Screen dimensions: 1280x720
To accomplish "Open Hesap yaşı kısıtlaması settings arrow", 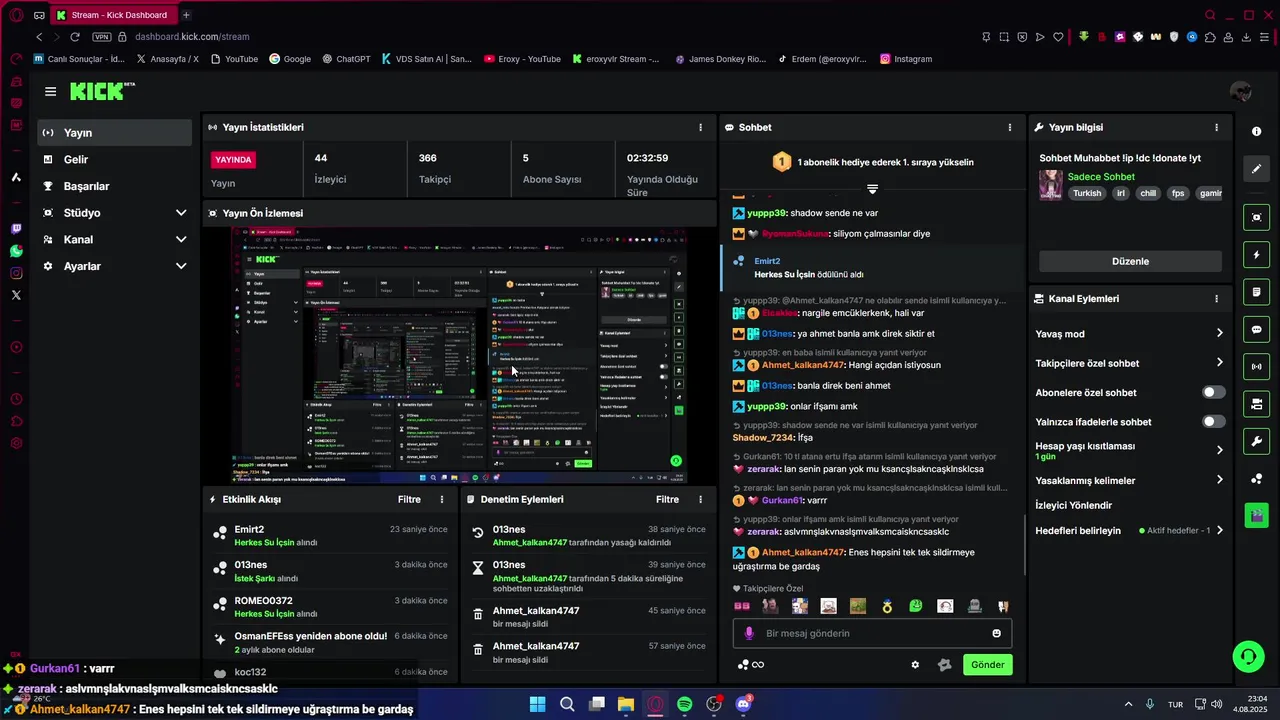I will tap(1219, 450).
